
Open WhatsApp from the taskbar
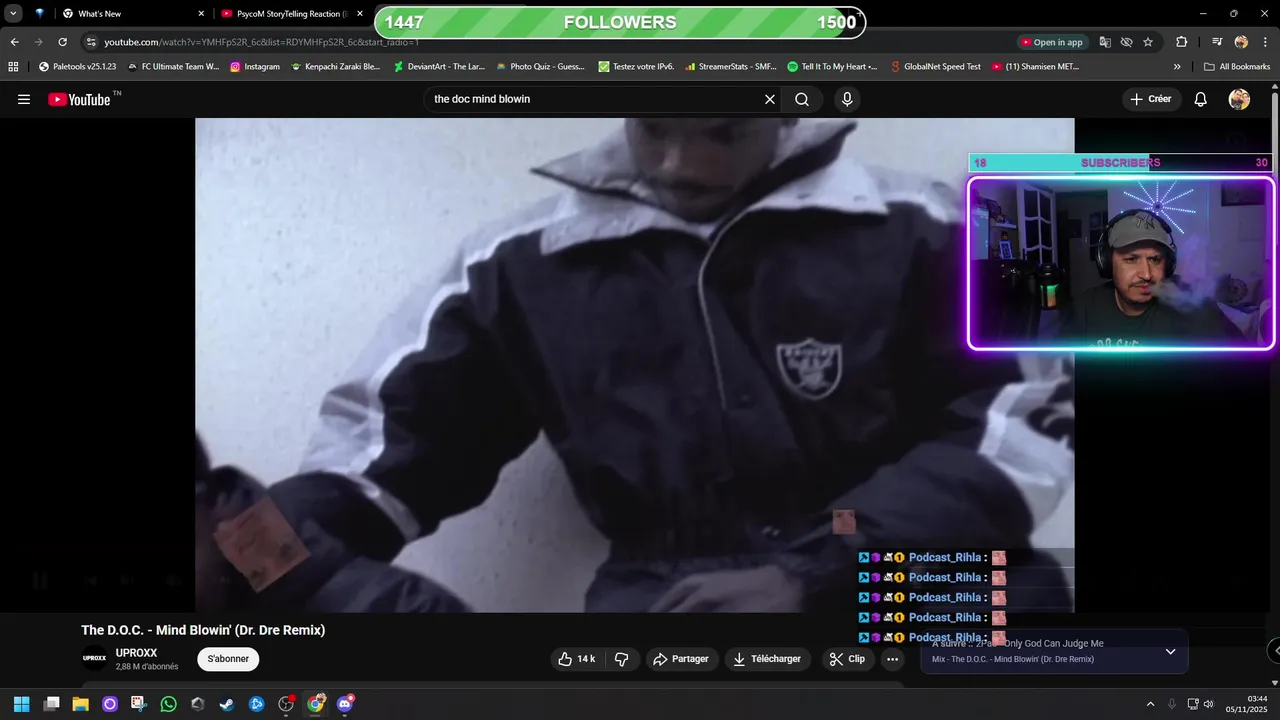coord(168,704)
